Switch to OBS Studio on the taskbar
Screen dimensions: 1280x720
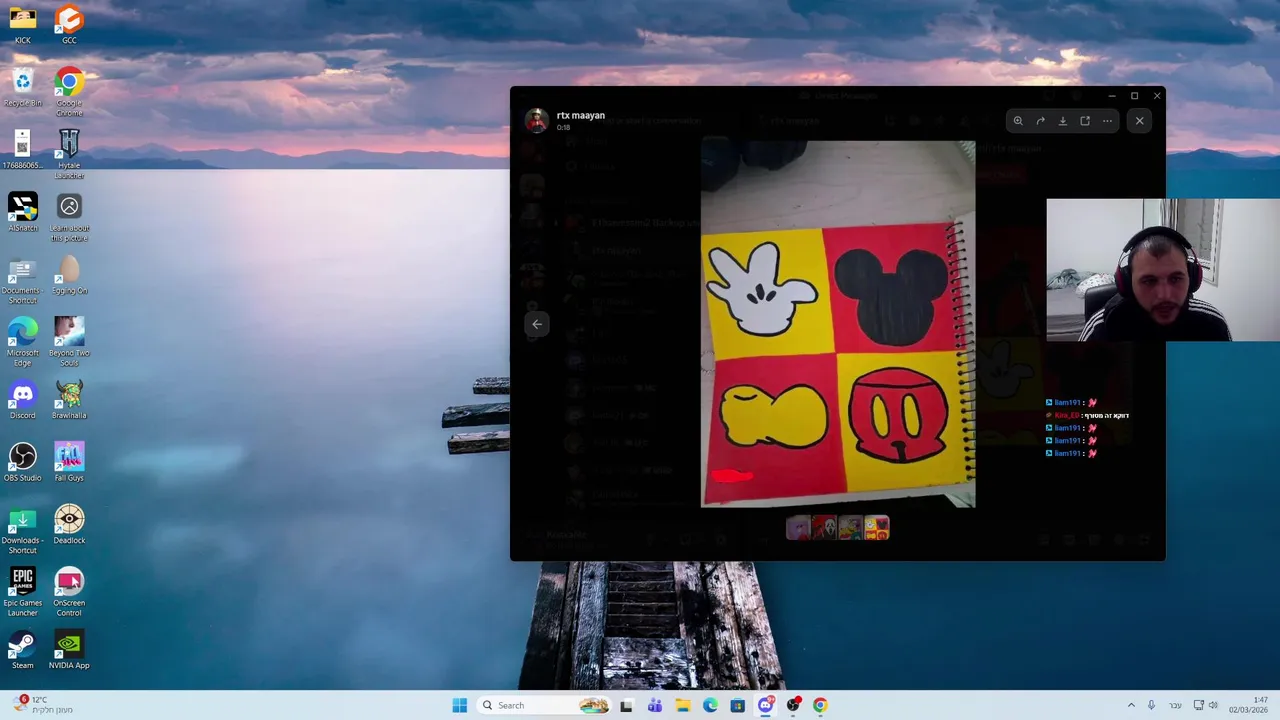(x=793, y=705)
